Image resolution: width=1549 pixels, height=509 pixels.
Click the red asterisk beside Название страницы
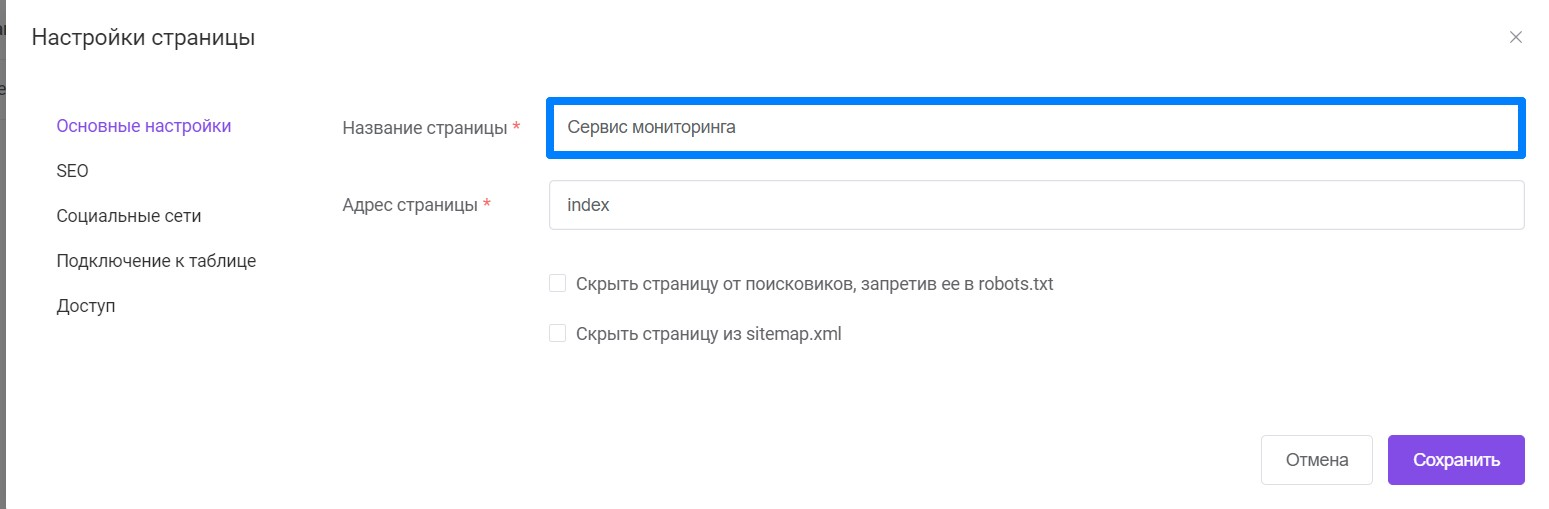point(516,127)
